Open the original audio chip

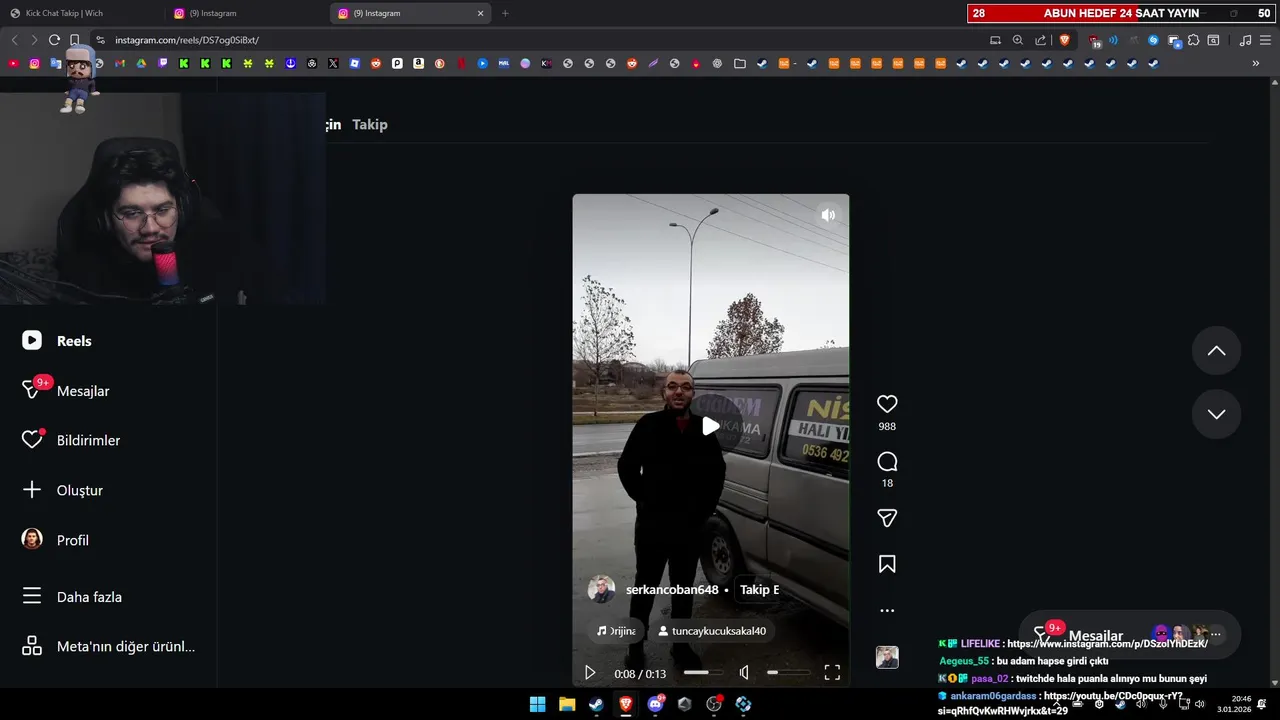616,631
